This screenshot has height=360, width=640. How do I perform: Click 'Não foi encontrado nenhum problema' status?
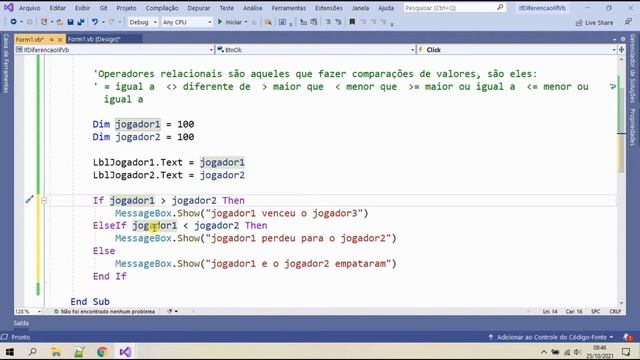[x=104, y=311]
